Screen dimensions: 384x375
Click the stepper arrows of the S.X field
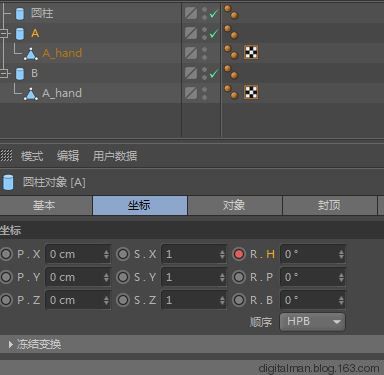(x=222, y=254)
